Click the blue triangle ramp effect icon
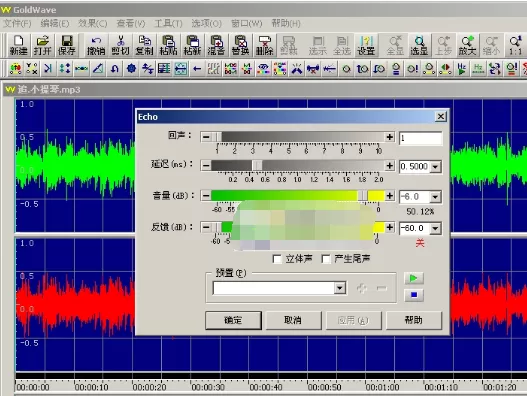 click(98, 69)
